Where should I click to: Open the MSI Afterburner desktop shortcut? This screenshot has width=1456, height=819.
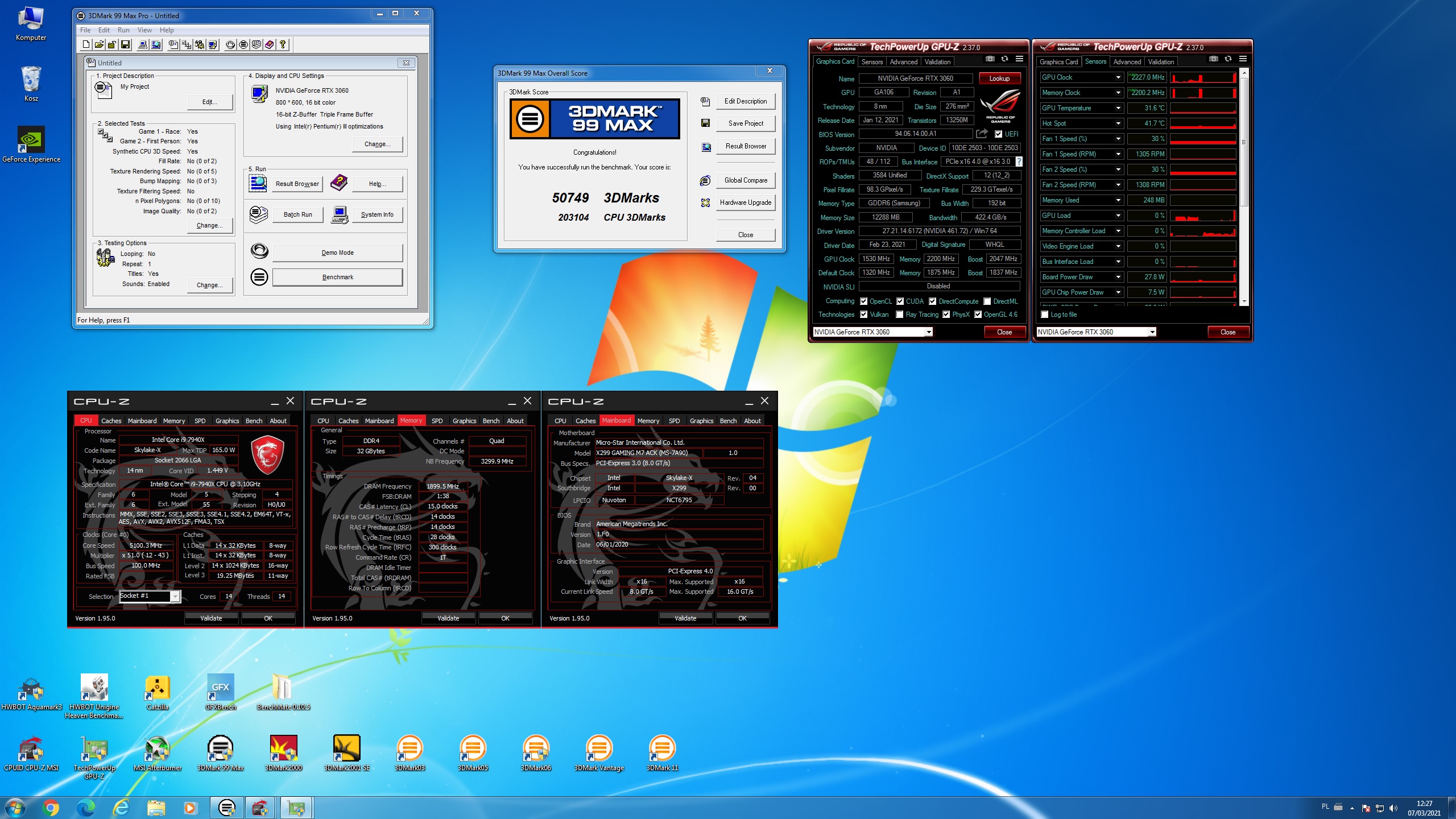[x=158, y=753]
